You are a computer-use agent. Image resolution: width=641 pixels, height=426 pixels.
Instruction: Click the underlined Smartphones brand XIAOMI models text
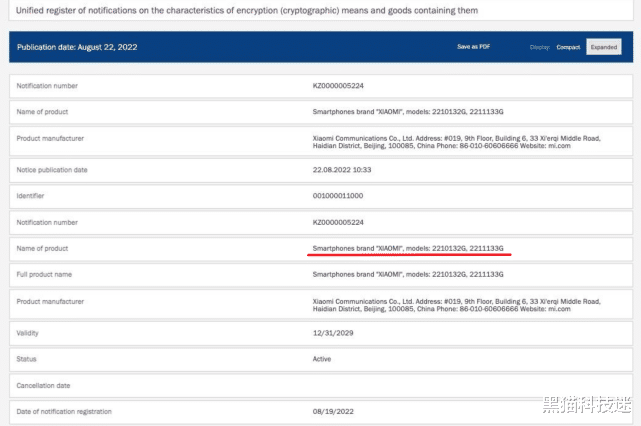(408, 248)
